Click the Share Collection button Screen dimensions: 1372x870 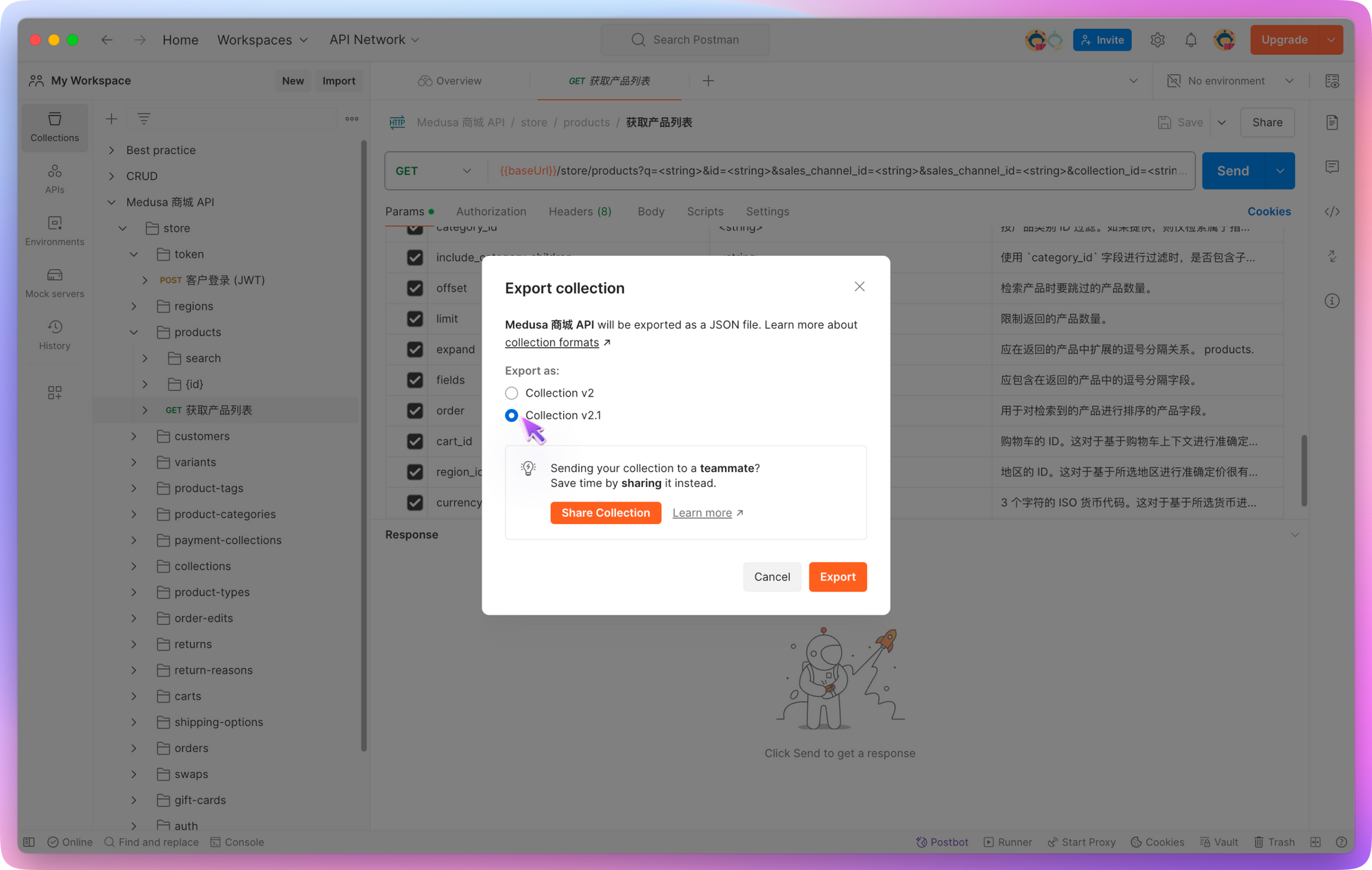point(605,512)
